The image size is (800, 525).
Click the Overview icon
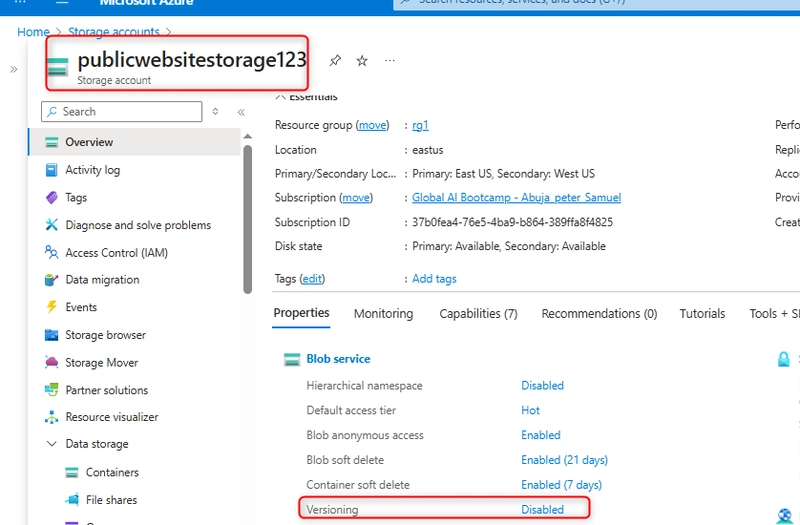point(52,142)
